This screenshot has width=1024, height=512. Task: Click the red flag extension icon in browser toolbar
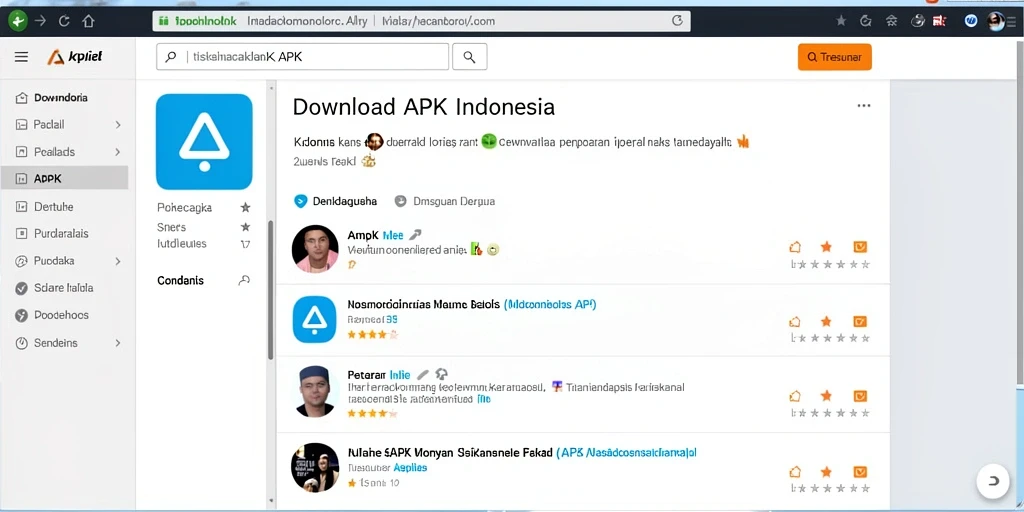[x=940, y=21]
